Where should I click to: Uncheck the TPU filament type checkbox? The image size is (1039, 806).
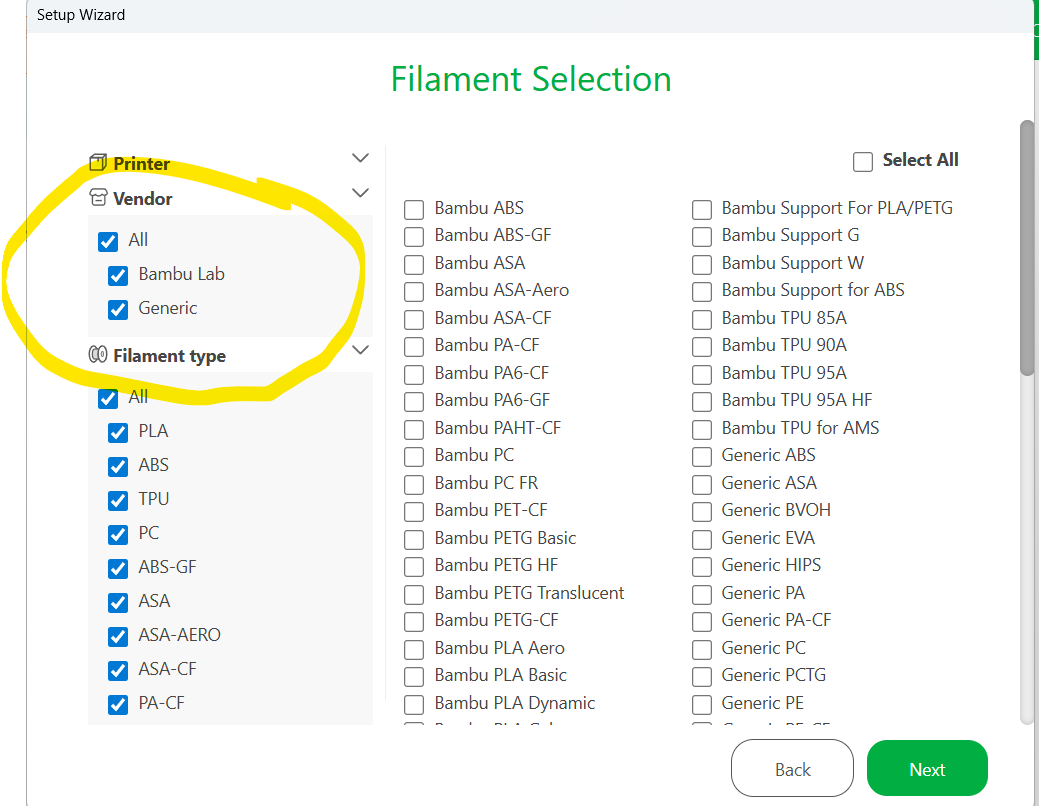[118, 500]
